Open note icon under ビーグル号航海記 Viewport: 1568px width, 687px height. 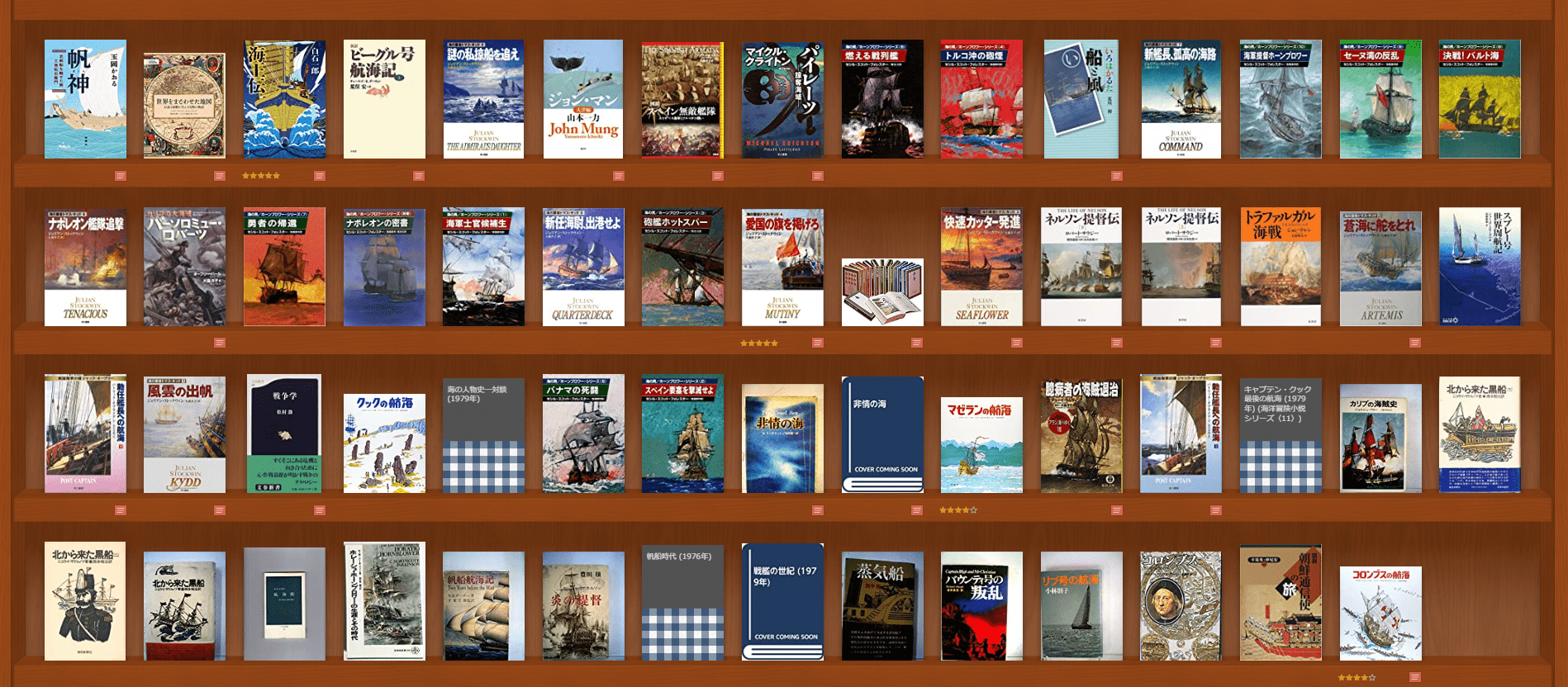click(x=419, y=176)
